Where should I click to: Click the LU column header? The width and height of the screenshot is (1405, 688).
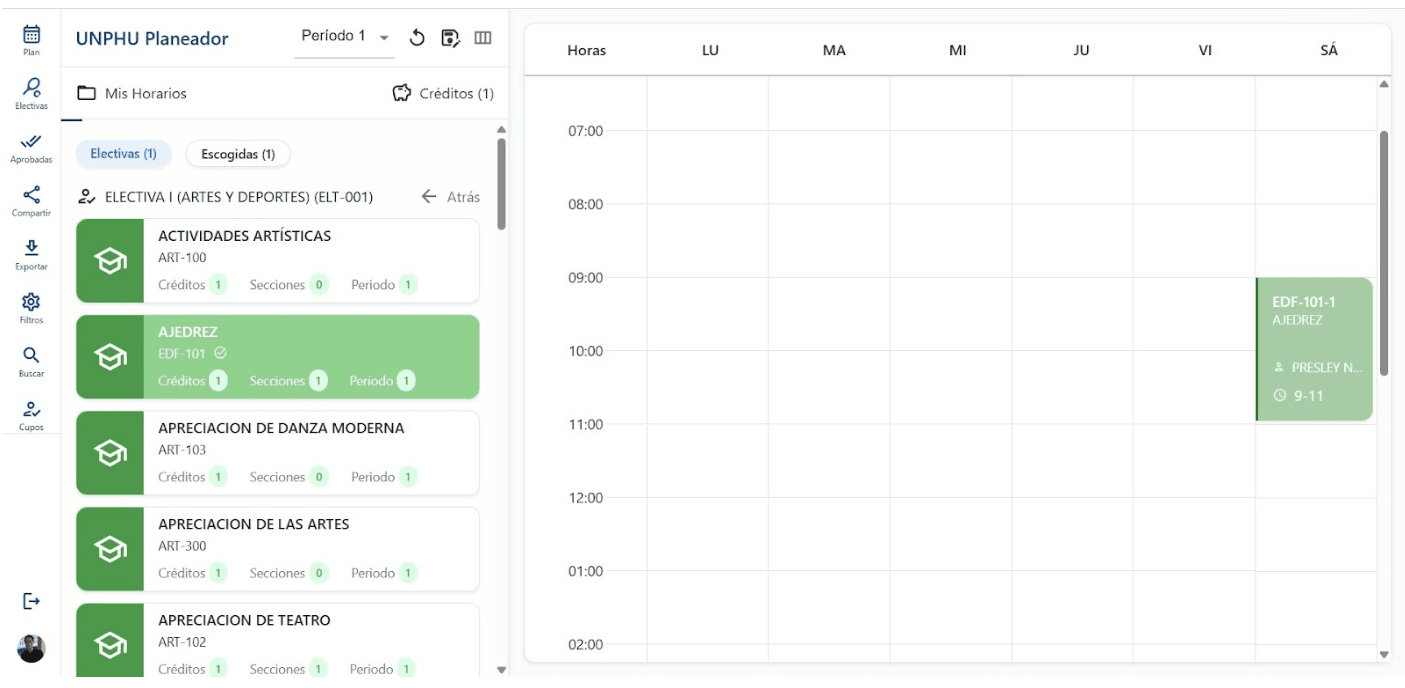coord(710,50)
